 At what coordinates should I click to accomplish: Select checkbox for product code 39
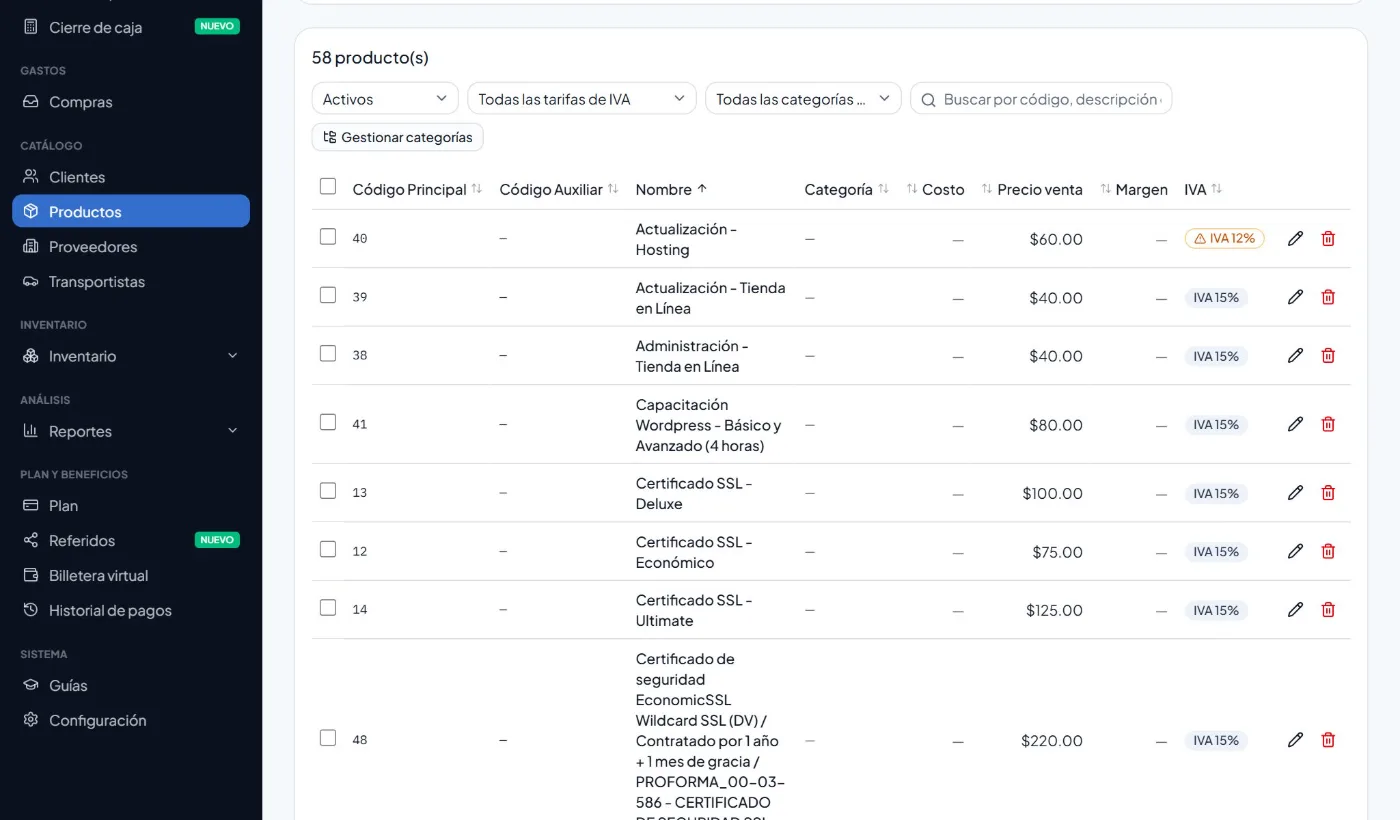pyautogui.click(x=328, y=295)
